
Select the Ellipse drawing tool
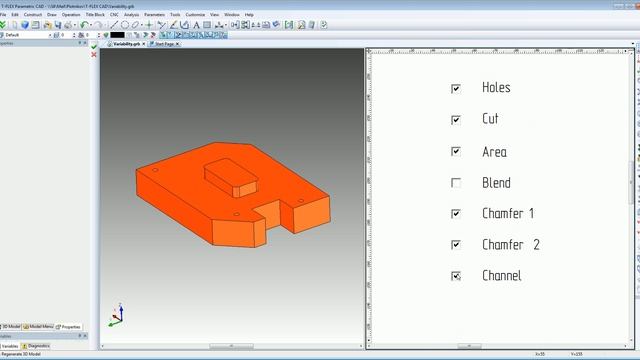click(135, 25)
